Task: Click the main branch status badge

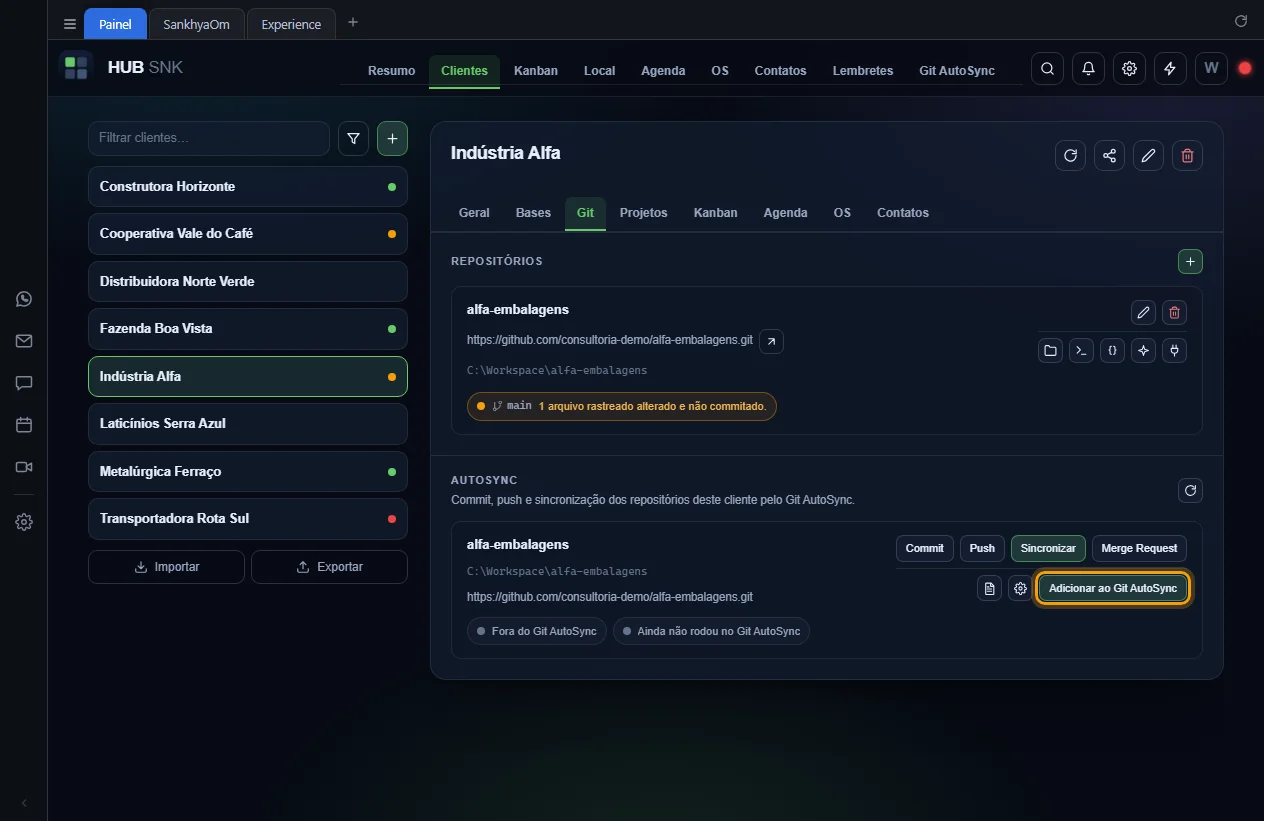Action: tap(621, 406)
